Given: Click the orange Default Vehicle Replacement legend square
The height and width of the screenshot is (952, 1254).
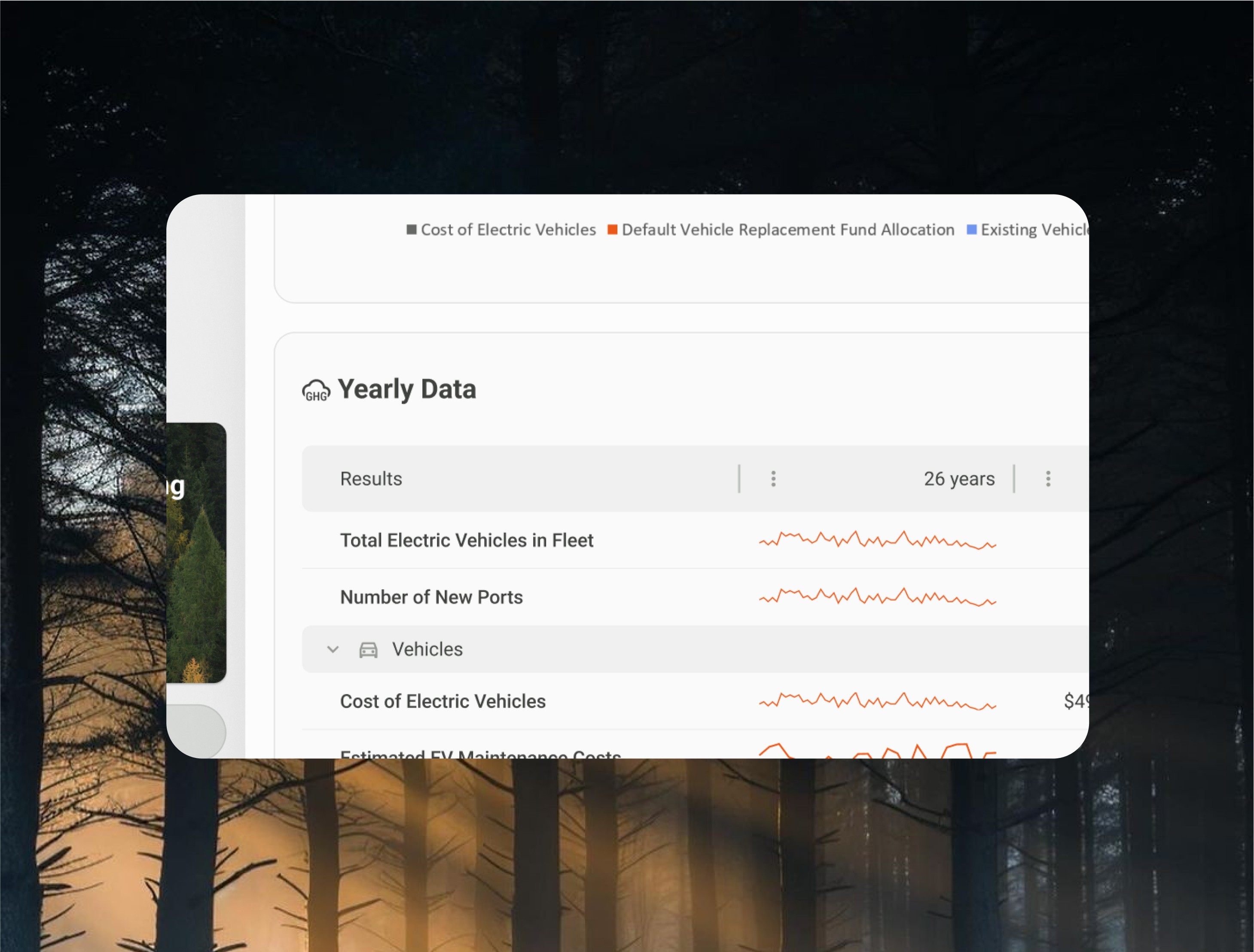Looking at the screenshot, I should click(612, 229).
